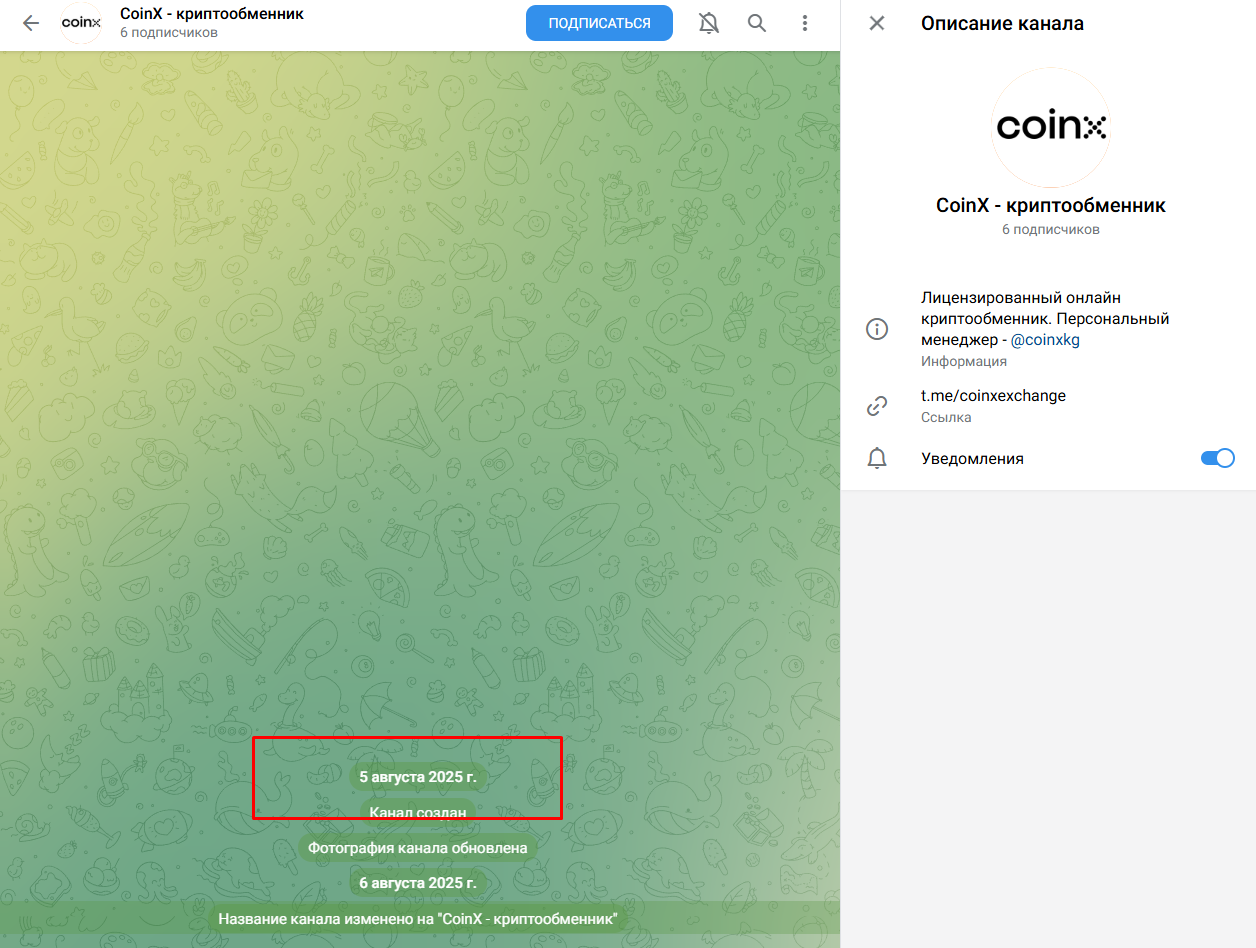
Task: Click the Фотография канала обновлена message
Action: click(x=418, y=848)
